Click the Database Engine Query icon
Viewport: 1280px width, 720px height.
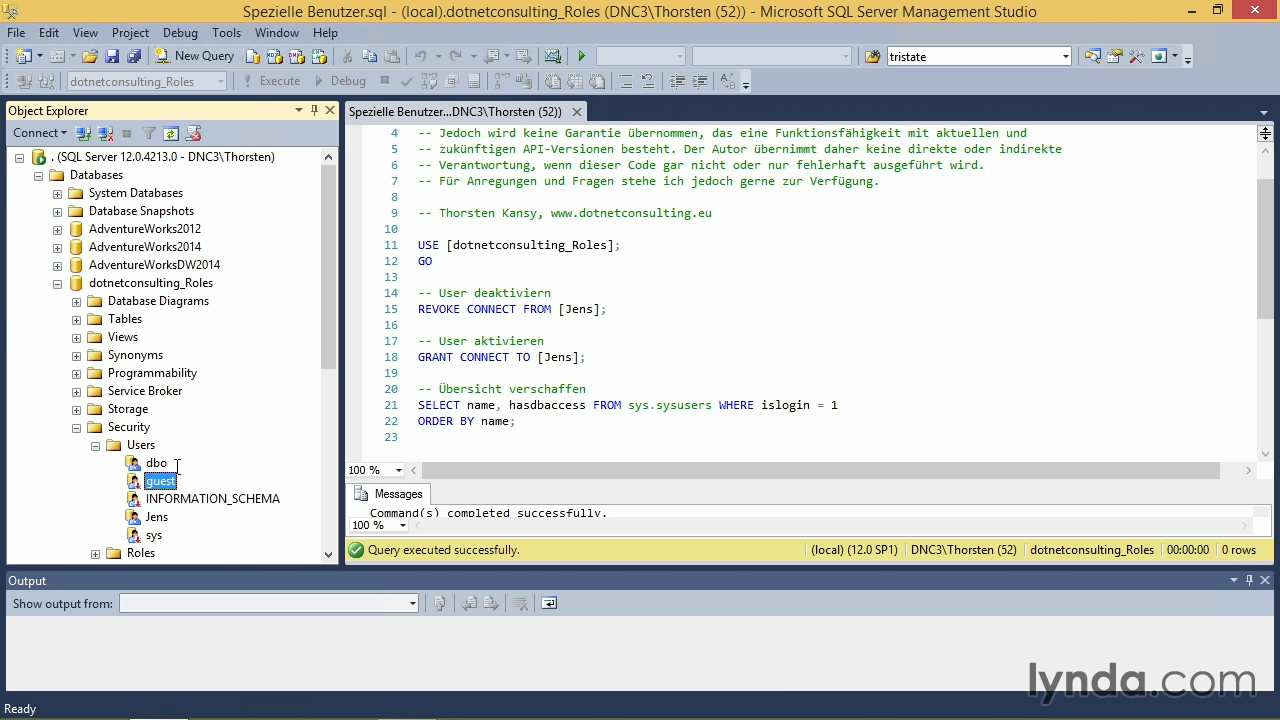click(x=253, y=56)
